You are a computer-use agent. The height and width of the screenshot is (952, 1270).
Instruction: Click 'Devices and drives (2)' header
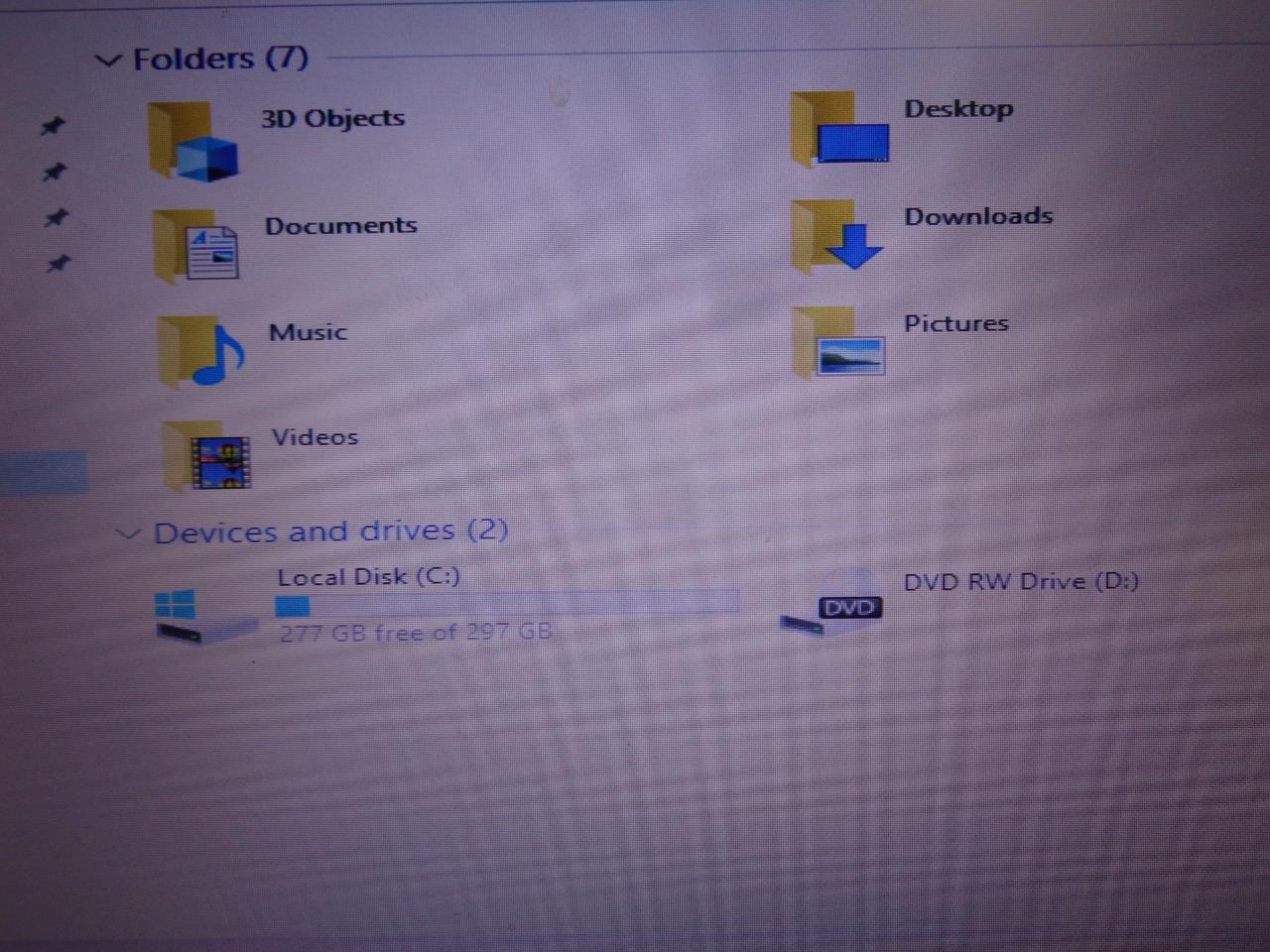pyautogui.click(x=330, y=532)
